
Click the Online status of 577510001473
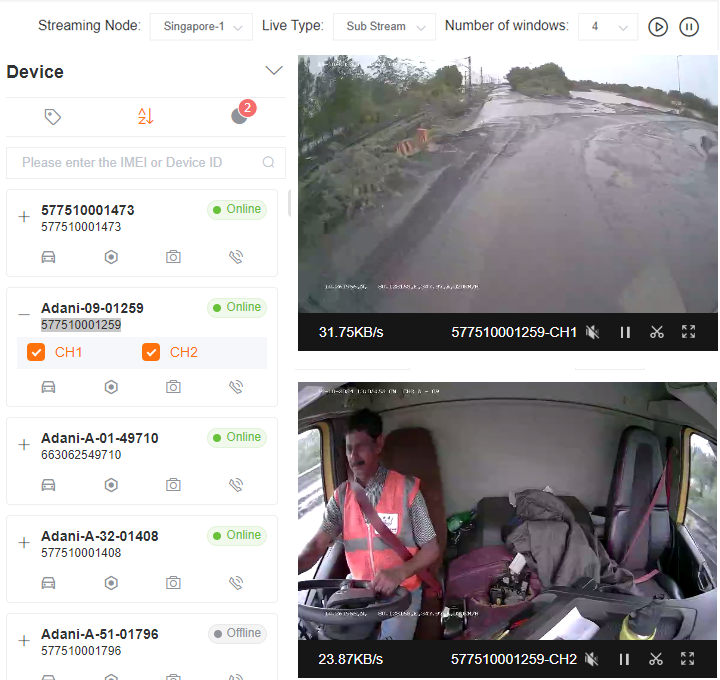pos(237,209)
